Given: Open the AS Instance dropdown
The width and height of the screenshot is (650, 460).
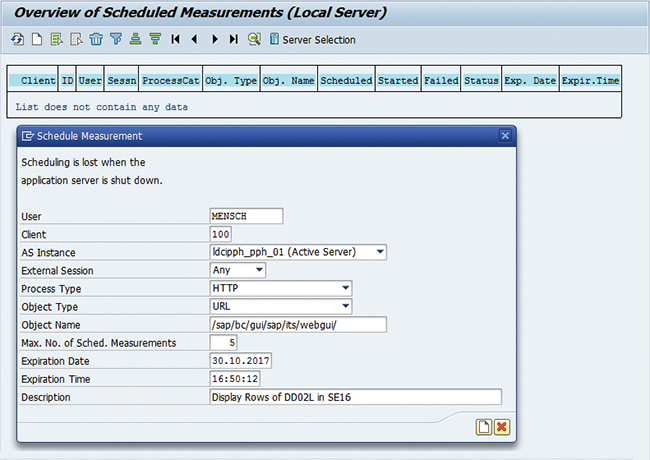Looking at the screenshot, I should [x=380, y=252].
